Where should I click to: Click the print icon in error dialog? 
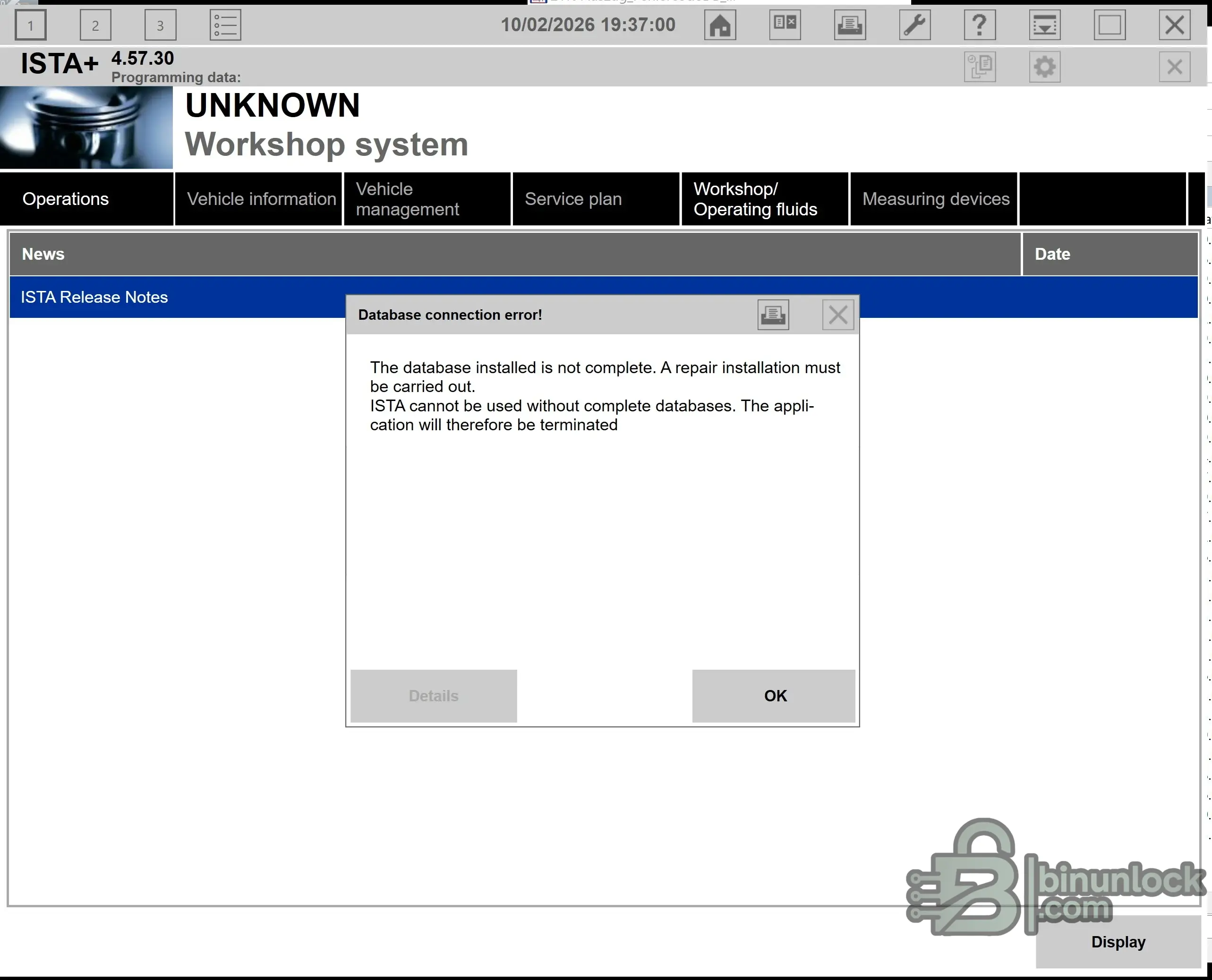pos(773,315)
